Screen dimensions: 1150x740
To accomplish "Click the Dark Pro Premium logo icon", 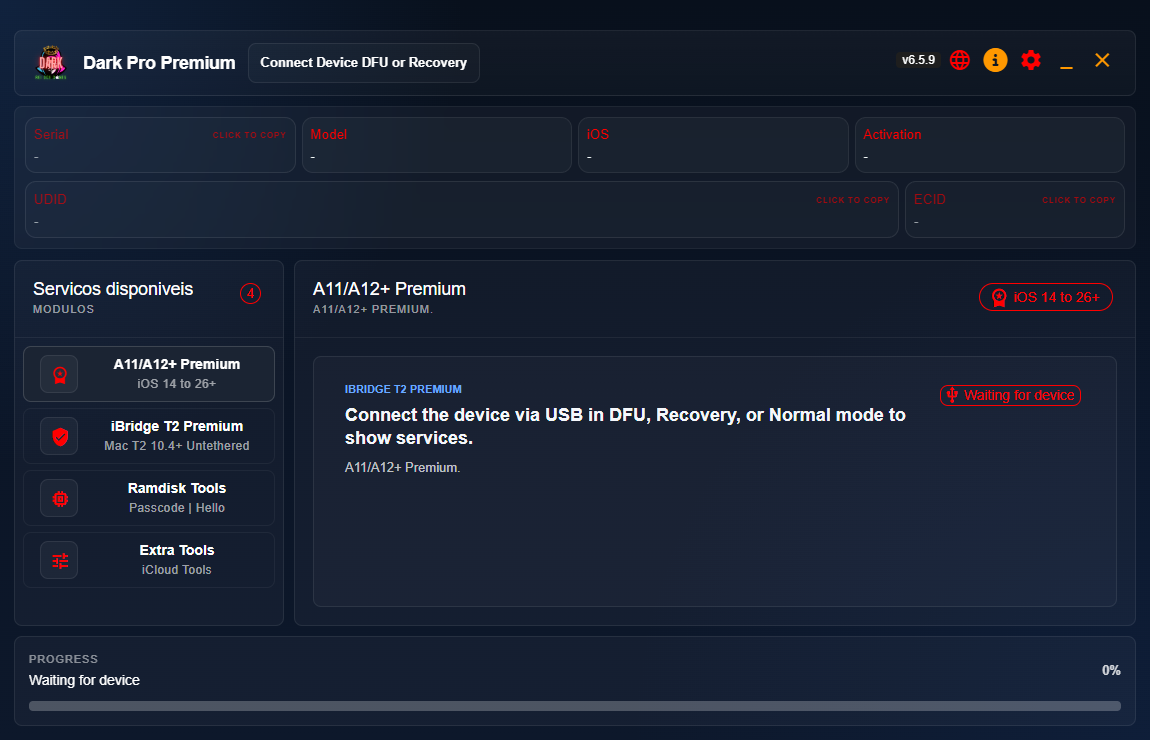I will [51, 62].
